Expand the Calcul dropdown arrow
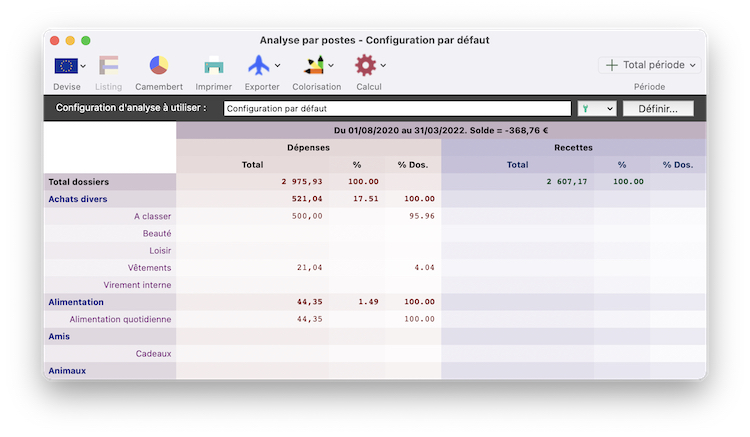This screenshot has width=750, height=437. tap(383, 66)
